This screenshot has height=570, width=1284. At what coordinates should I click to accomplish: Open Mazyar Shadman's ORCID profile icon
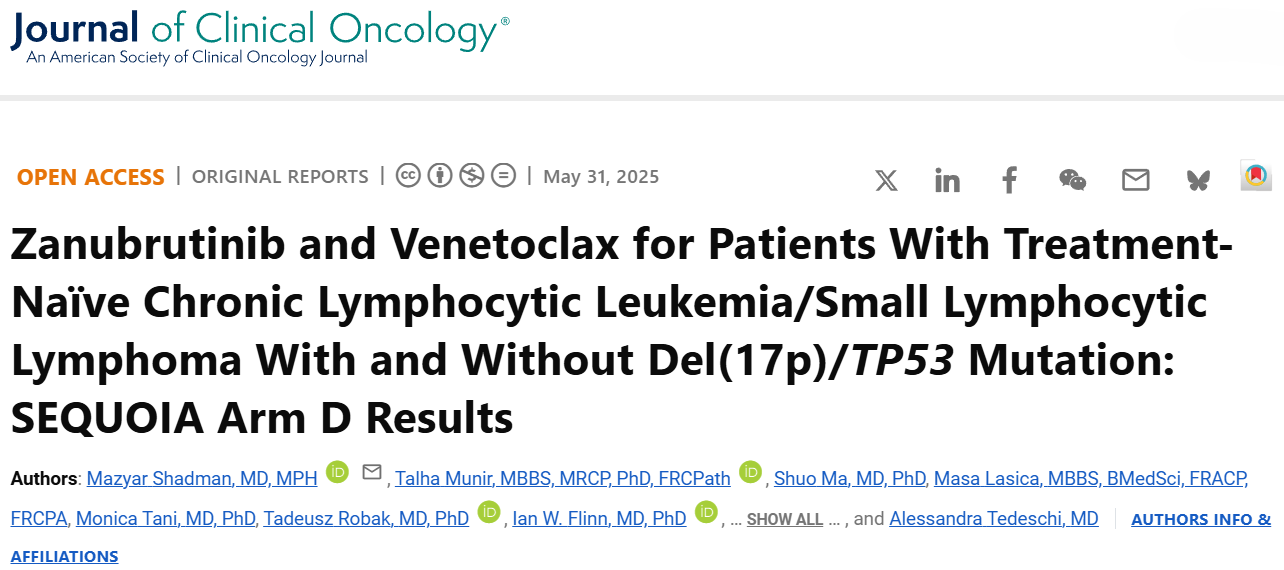[x=337, y=472]
